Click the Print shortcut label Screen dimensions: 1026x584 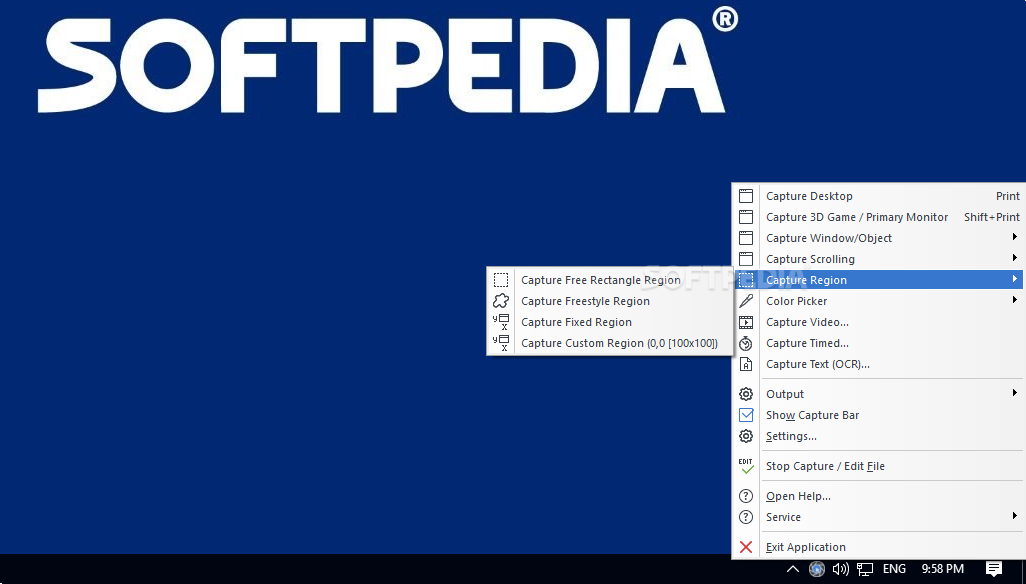point(1008,196)
